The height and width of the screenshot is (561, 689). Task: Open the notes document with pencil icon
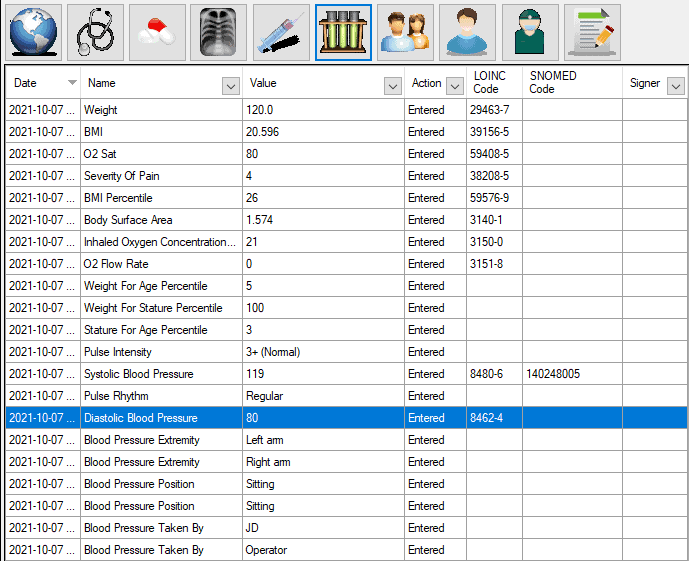coord(592,33)
